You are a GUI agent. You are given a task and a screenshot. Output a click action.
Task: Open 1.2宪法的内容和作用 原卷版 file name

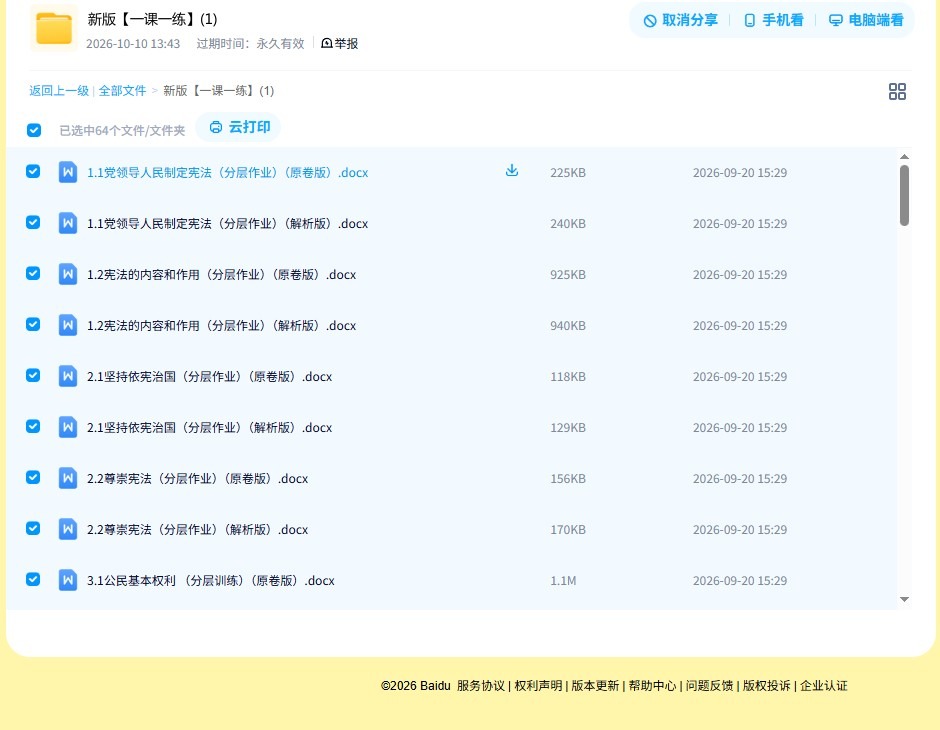point(221,274)
